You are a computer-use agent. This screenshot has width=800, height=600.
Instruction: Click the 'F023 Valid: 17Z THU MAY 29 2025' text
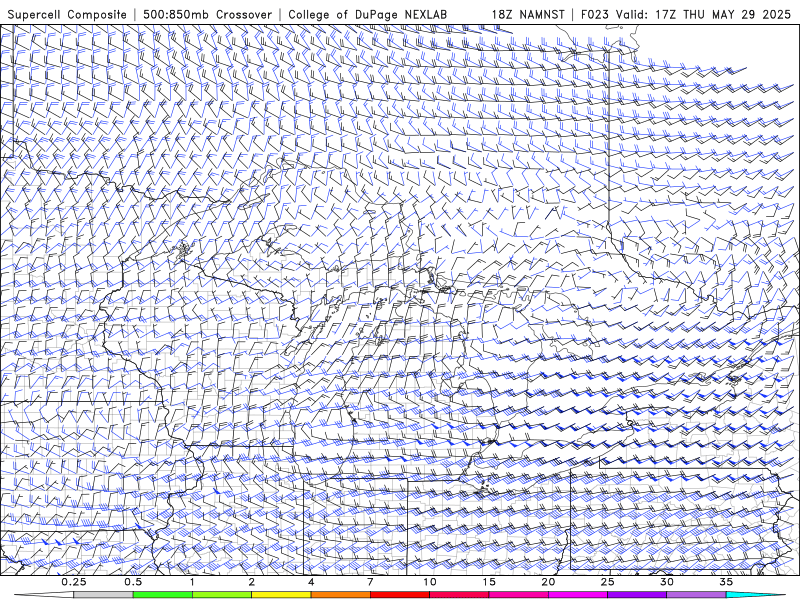(686, 14)
